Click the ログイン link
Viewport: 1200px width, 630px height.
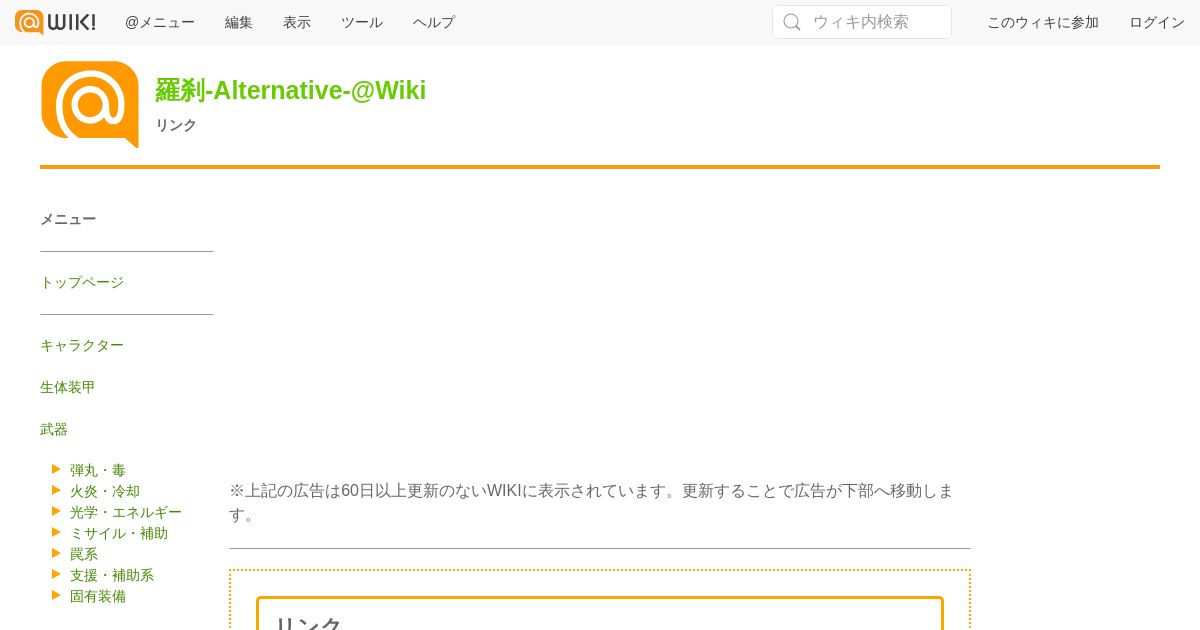(1157, 22)
